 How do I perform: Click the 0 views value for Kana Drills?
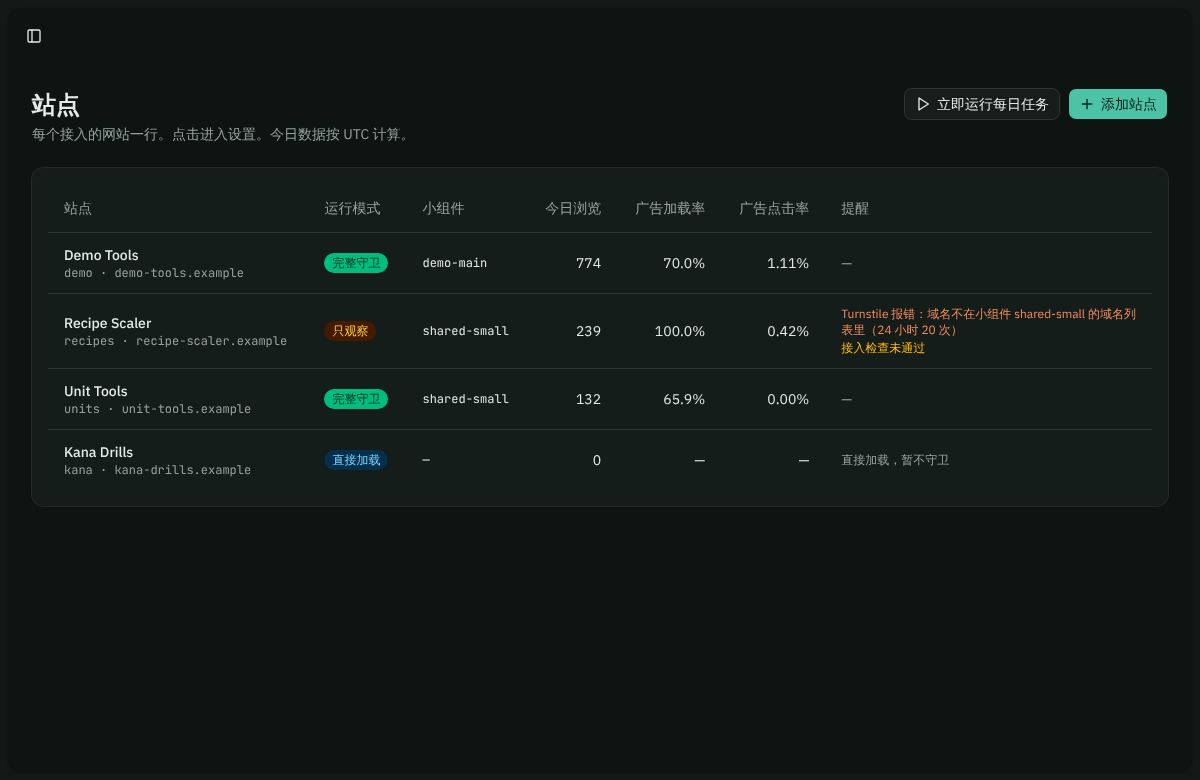pyautogui.click(x=597, y=460)
